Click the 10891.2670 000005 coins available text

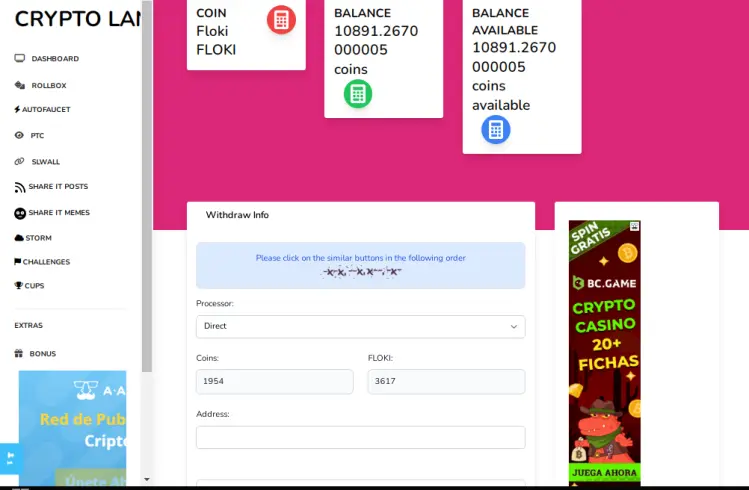pos(514,76)
